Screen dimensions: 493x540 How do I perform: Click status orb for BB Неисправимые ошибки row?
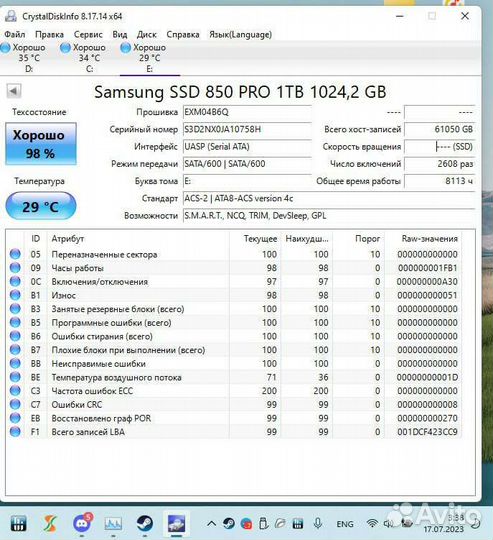[x=15, y=364]
